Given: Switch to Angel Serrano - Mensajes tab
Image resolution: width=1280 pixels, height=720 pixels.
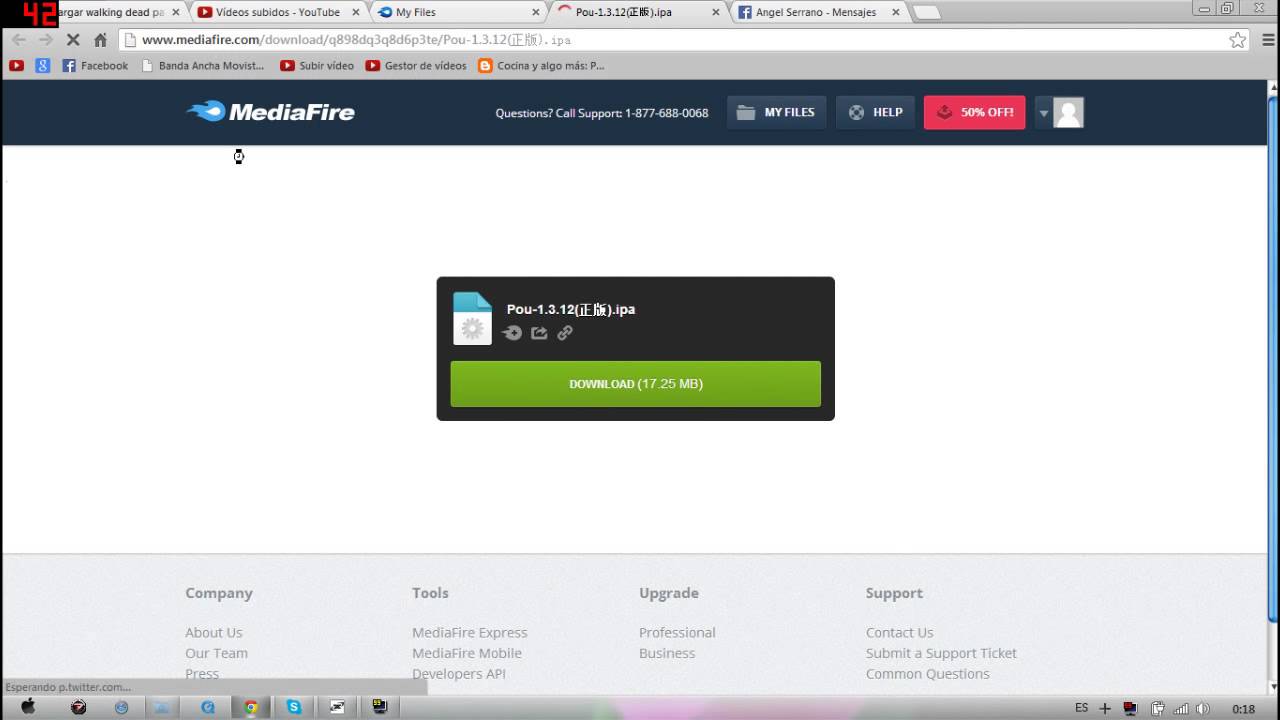Looking at the screenshot, I should (x=817, y=13).
